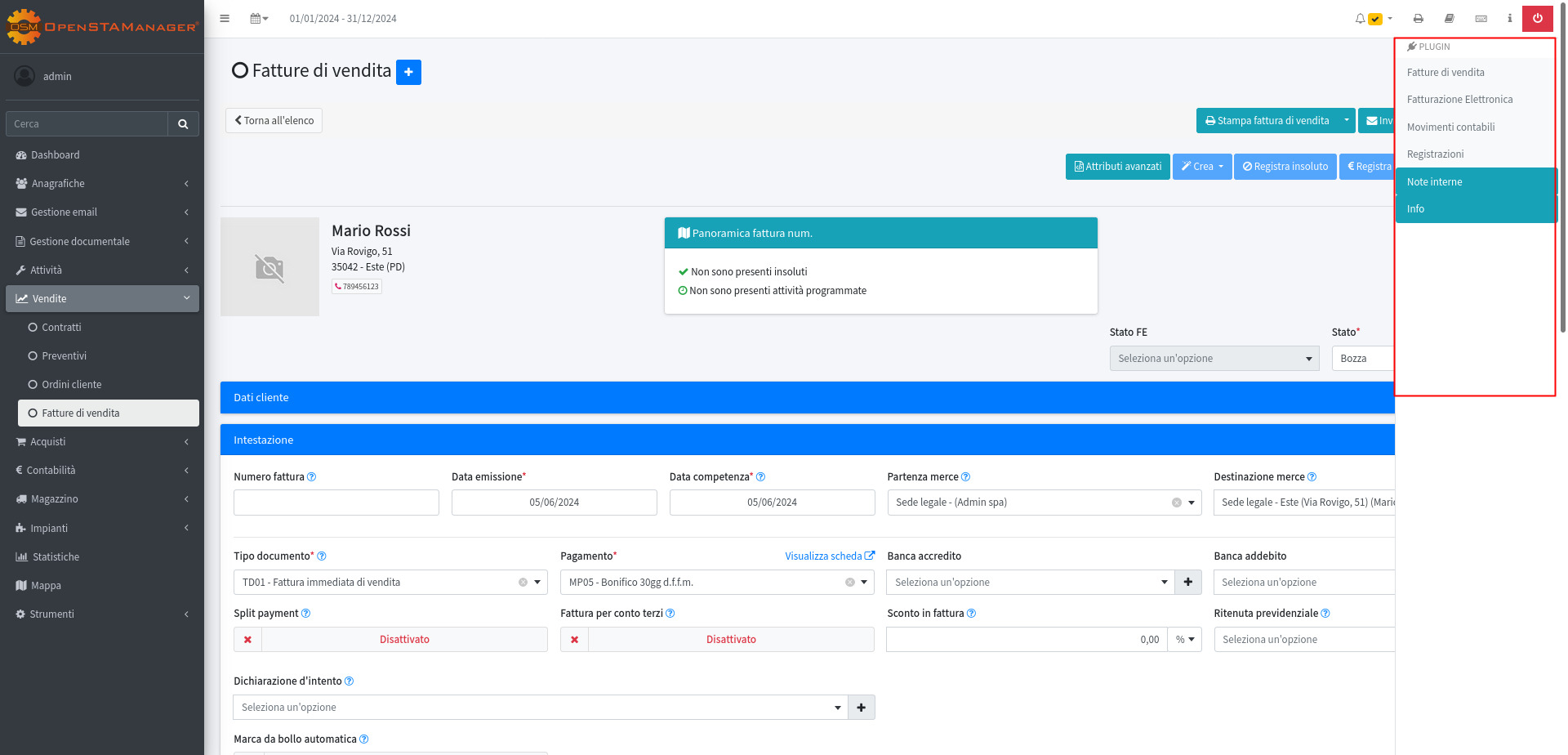Open the Visualizza scheda link
This screenshot has height=755, width=1568.
pyautogui.click(x=829, y=556)
